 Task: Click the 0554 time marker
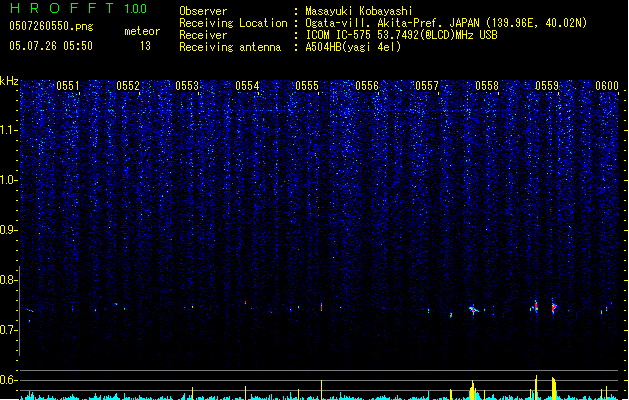[247, 86]
